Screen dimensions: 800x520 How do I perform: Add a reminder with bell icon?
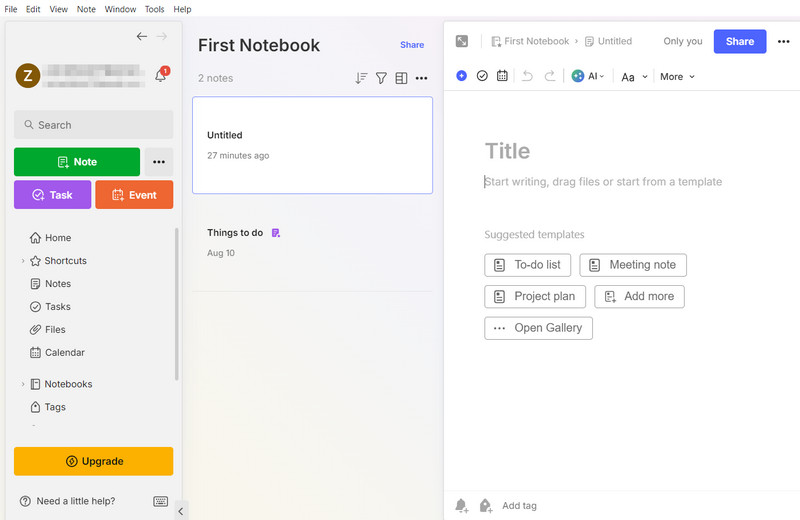pyautogui.click(x=461, y=506)
